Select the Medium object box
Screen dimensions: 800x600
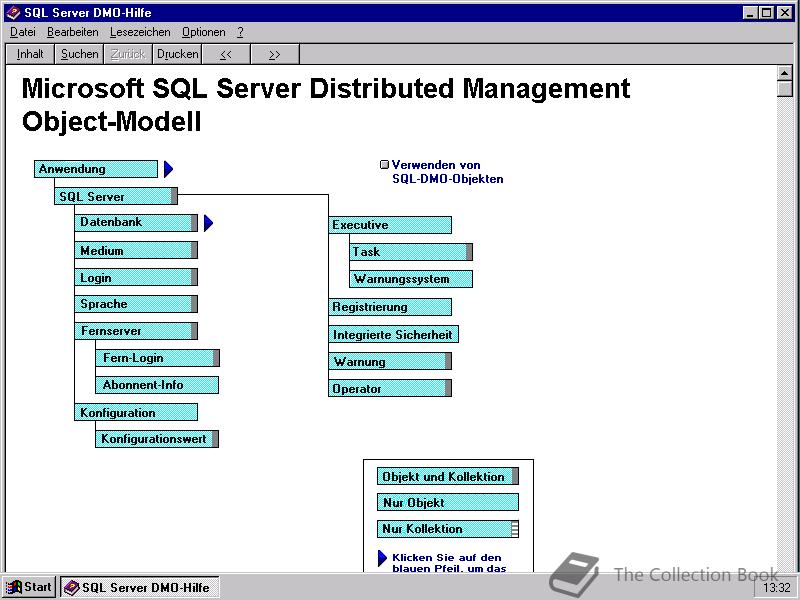(136, 251)
